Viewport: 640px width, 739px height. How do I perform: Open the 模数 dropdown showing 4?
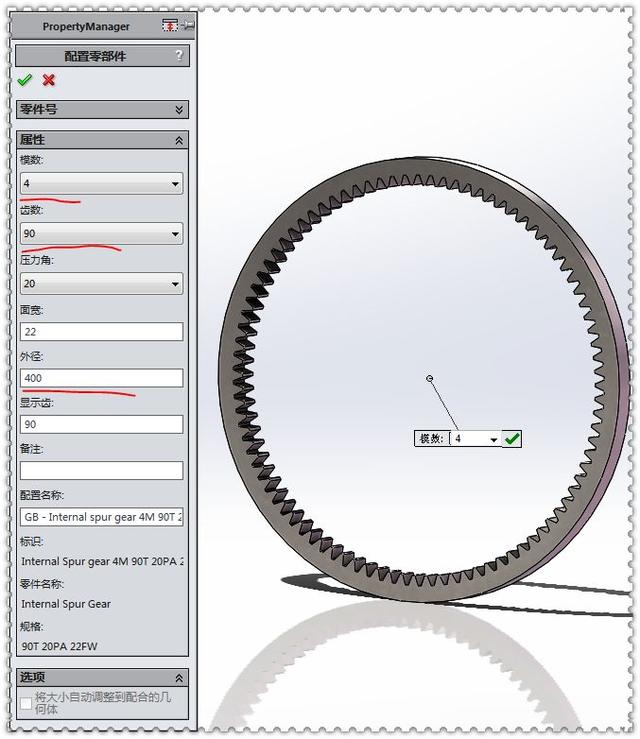pyautogui.click(x=101, y=183)
